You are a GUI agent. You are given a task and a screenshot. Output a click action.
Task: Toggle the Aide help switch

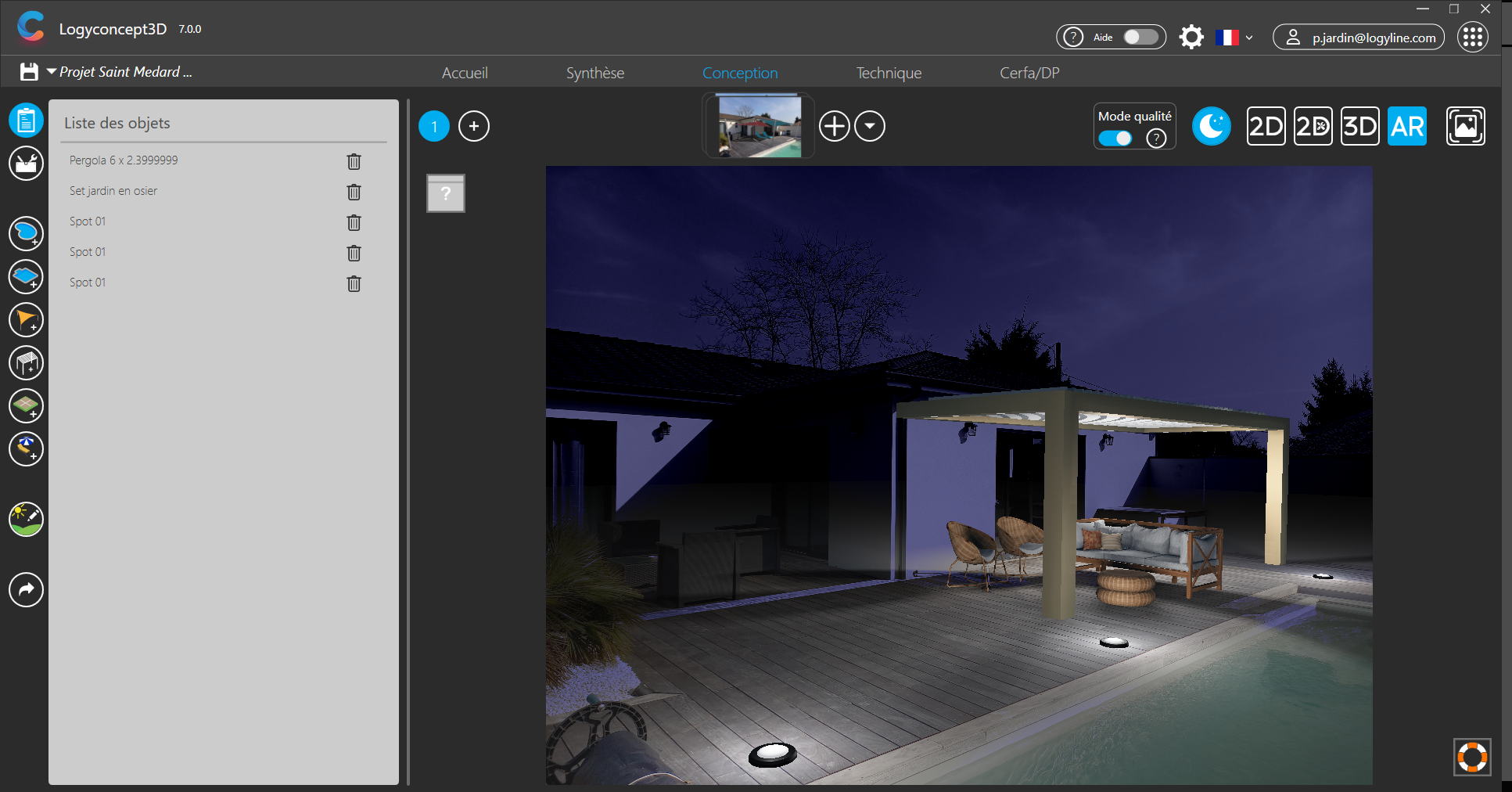pyautogui.click(x=1140, y=37)
